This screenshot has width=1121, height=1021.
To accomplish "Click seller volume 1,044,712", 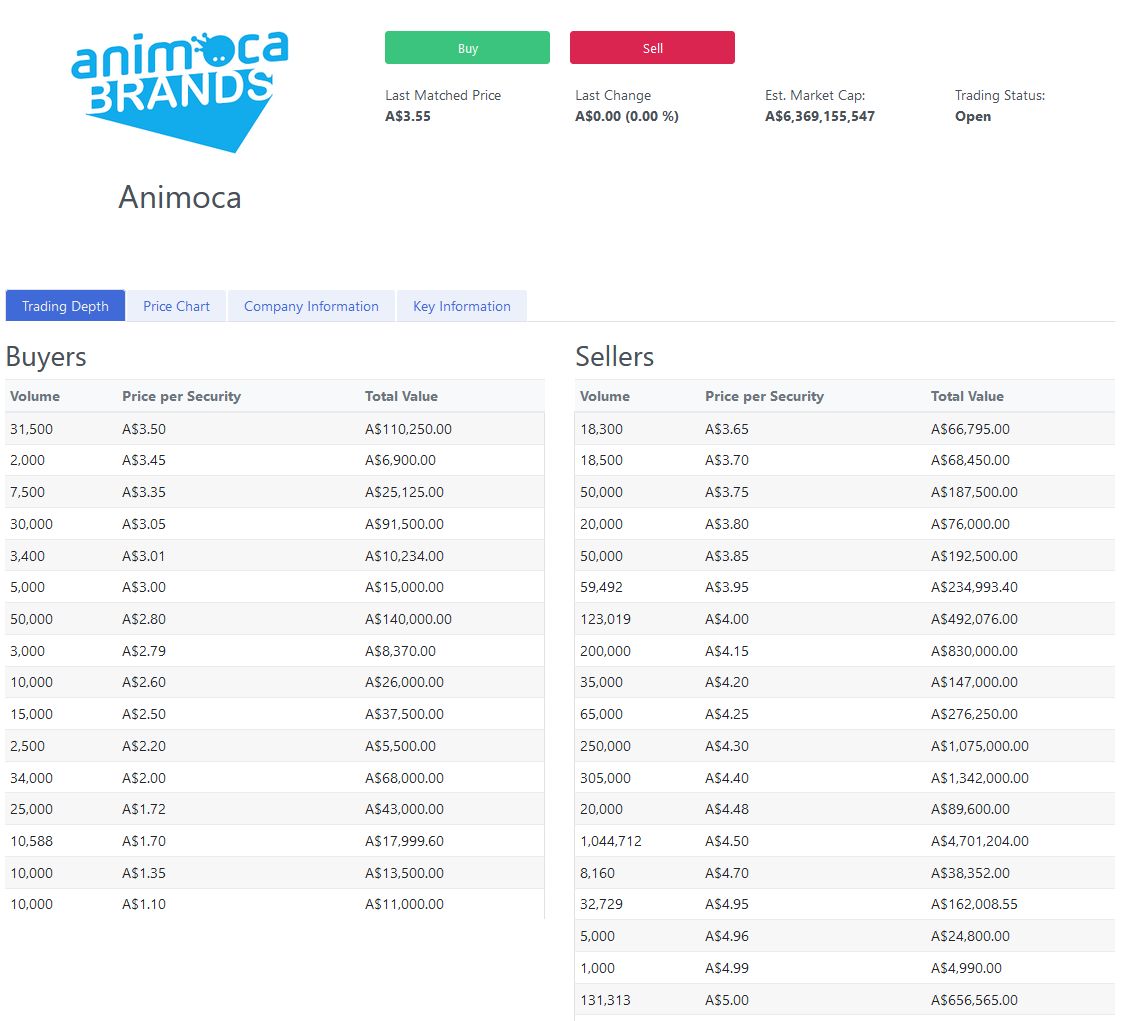I will tap(611, 841).
